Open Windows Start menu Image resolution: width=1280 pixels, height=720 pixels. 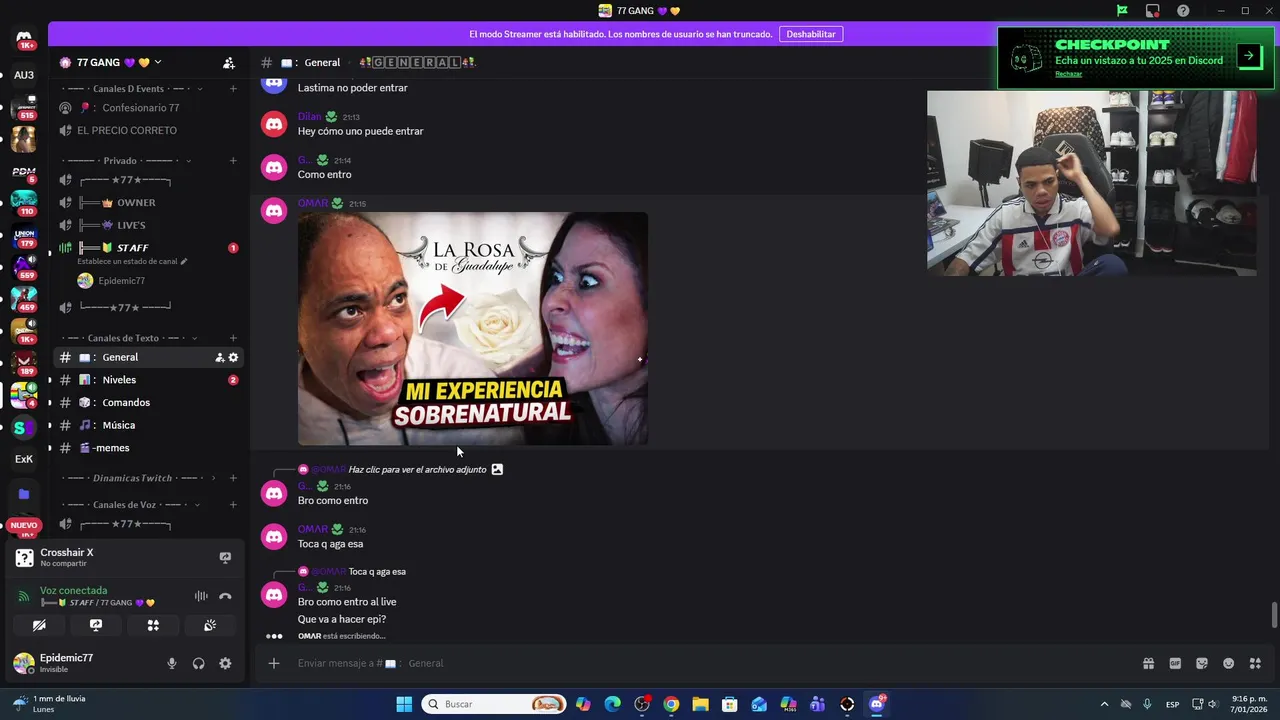[x=404, y=704]
